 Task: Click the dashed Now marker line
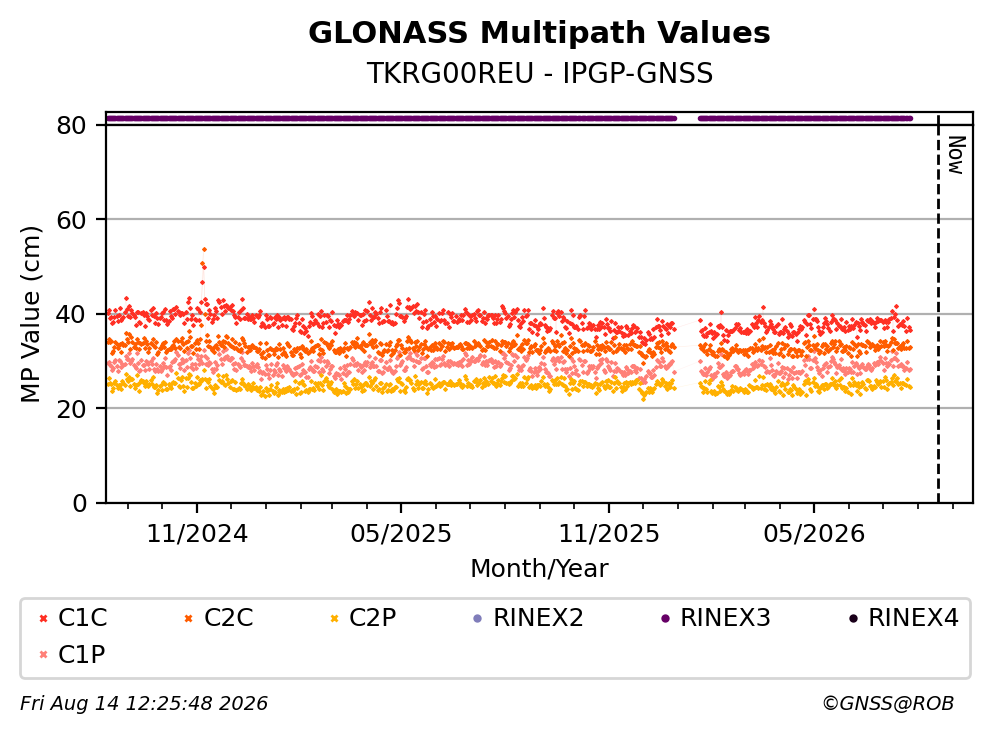coord(938,308)
